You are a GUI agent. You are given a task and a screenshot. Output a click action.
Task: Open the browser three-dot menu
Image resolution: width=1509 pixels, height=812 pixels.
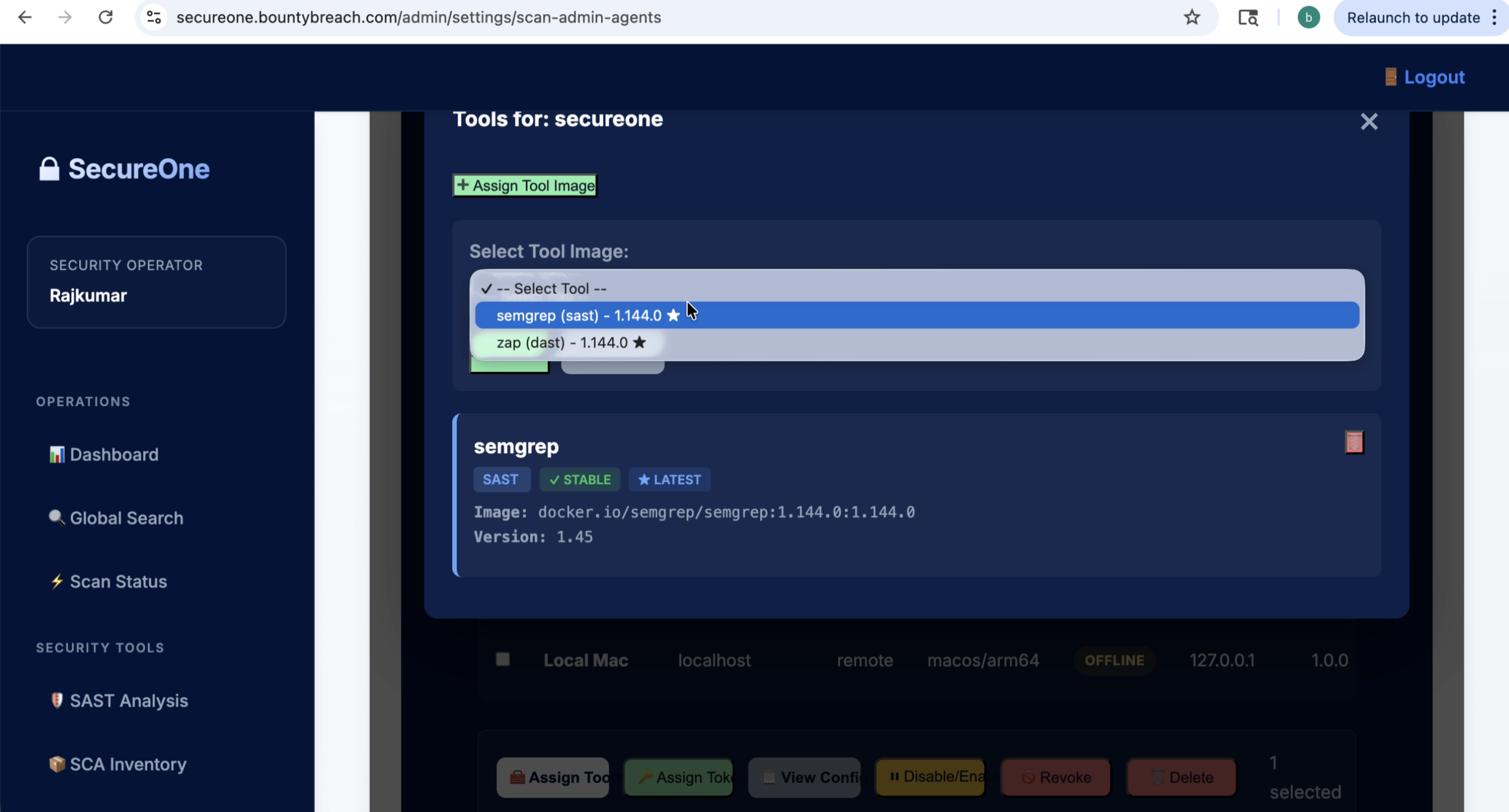(1494, 17)
